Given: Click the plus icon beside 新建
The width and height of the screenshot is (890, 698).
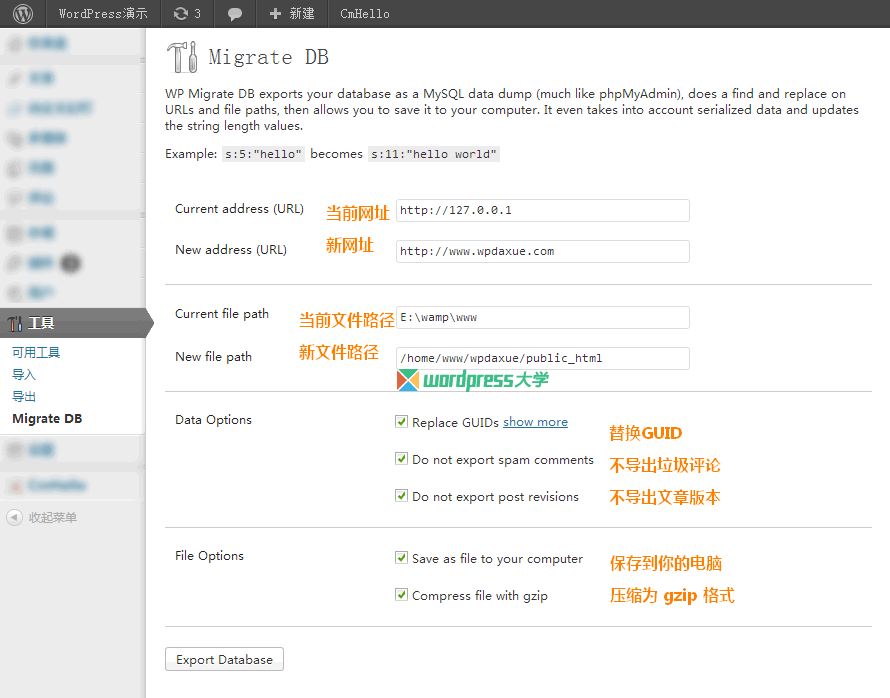Looking at the screenshot, I should point(275,14).
